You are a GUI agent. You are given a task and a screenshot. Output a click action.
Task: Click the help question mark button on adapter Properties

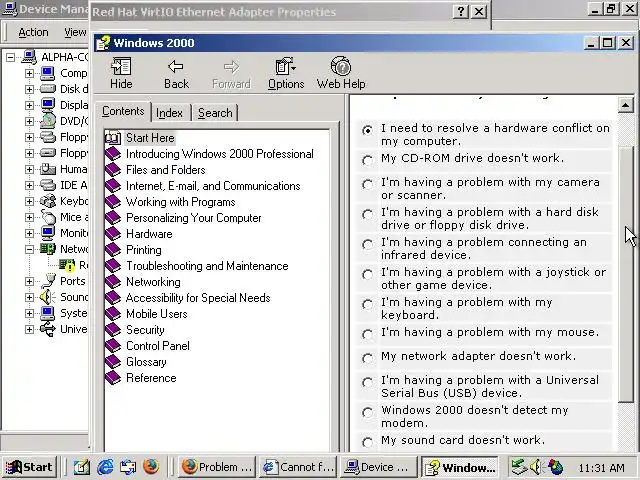(x=461, y=11)
